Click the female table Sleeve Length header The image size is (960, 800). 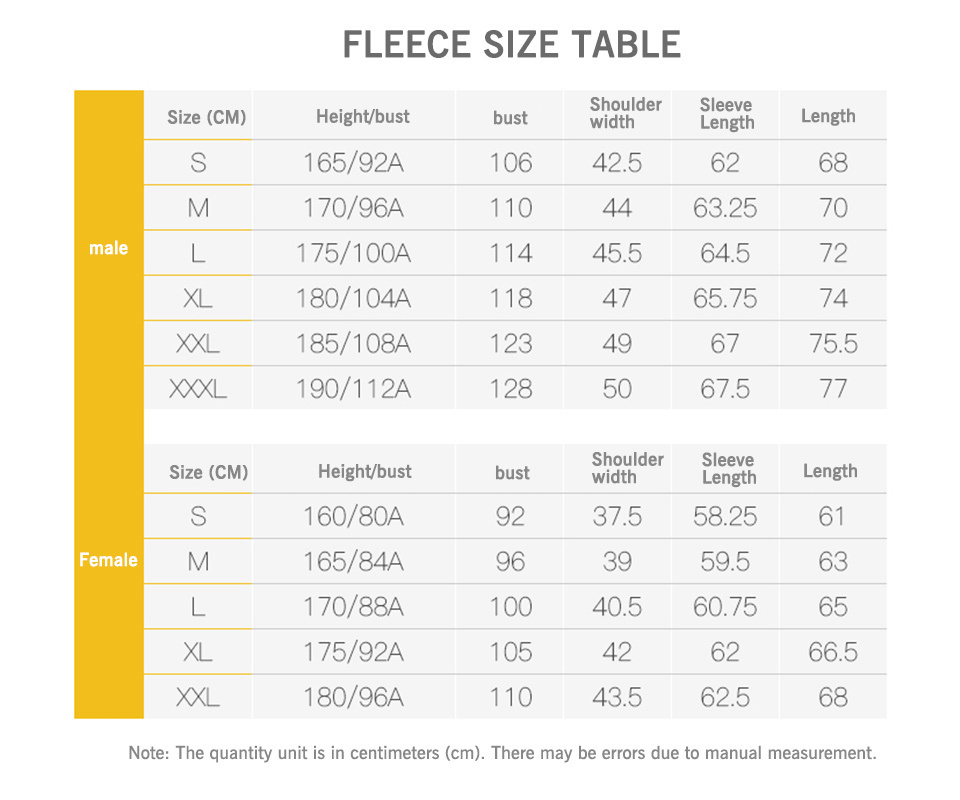(727, 468)
